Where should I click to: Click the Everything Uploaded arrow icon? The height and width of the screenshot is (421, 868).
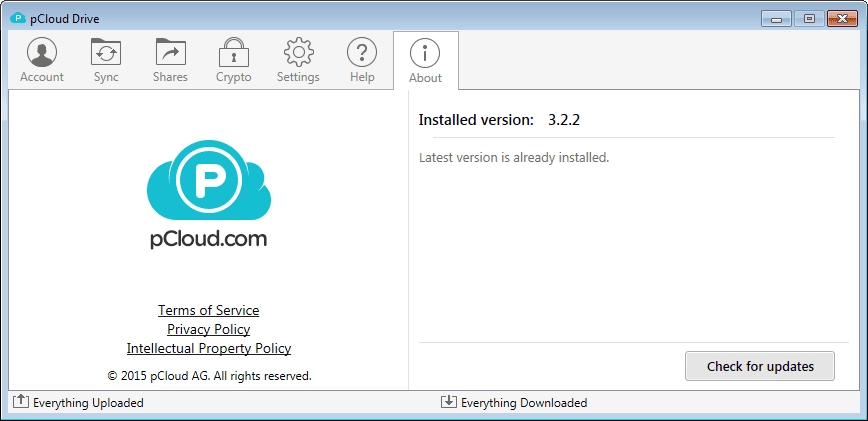[x=20, y=401]
